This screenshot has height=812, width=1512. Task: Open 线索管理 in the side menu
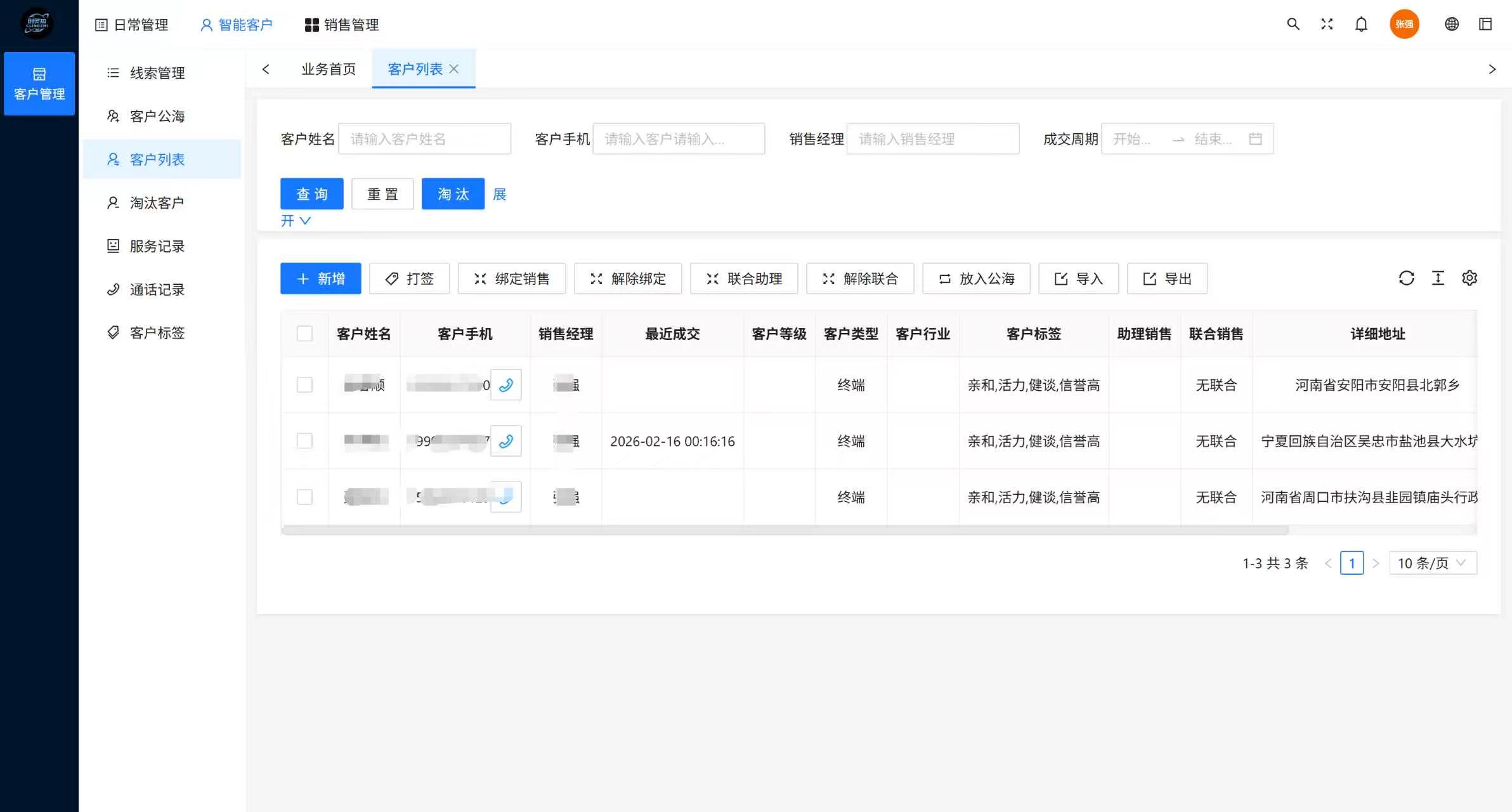162,73
